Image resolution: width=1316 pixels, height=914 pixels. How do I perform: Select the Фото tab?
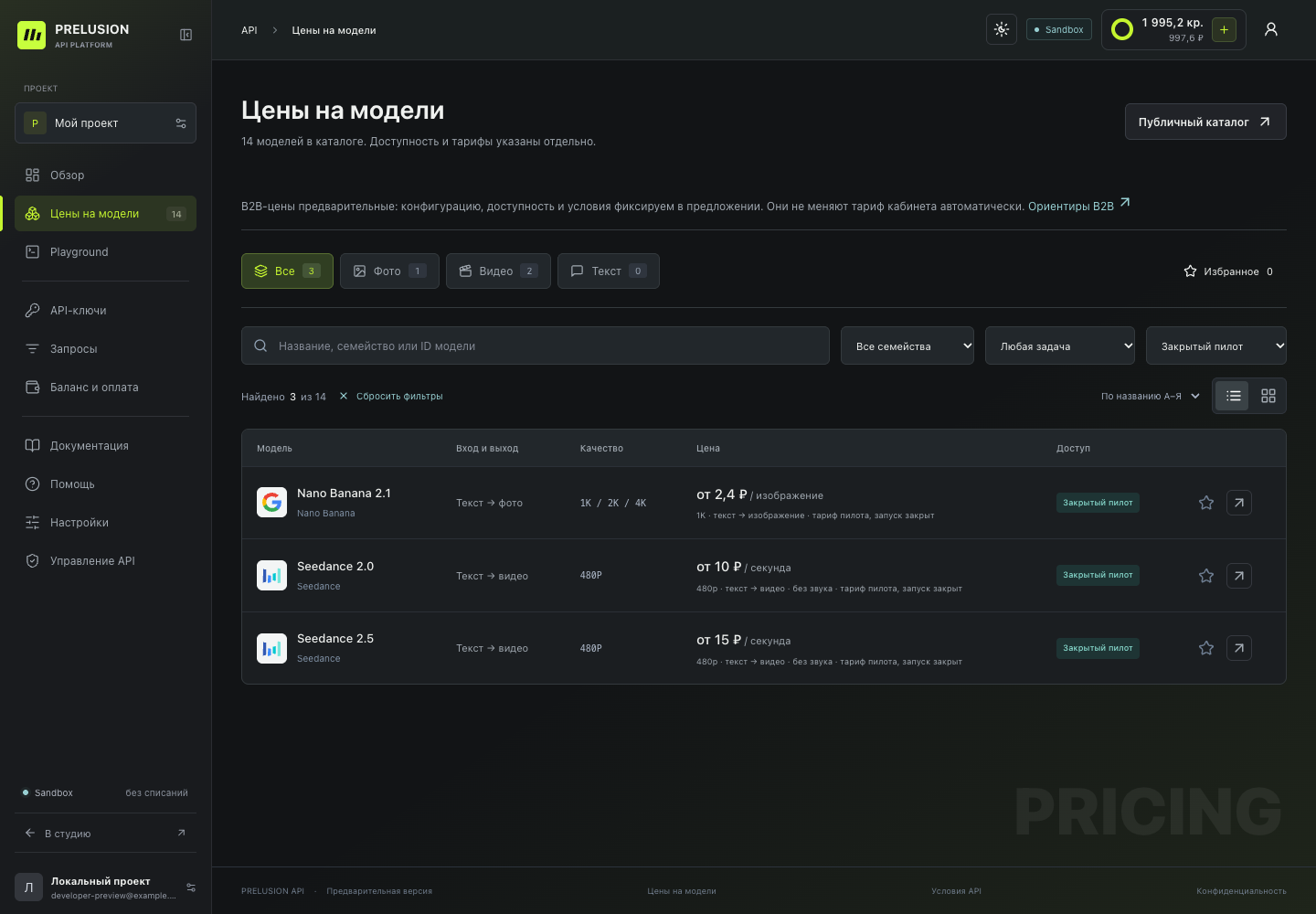389,271
